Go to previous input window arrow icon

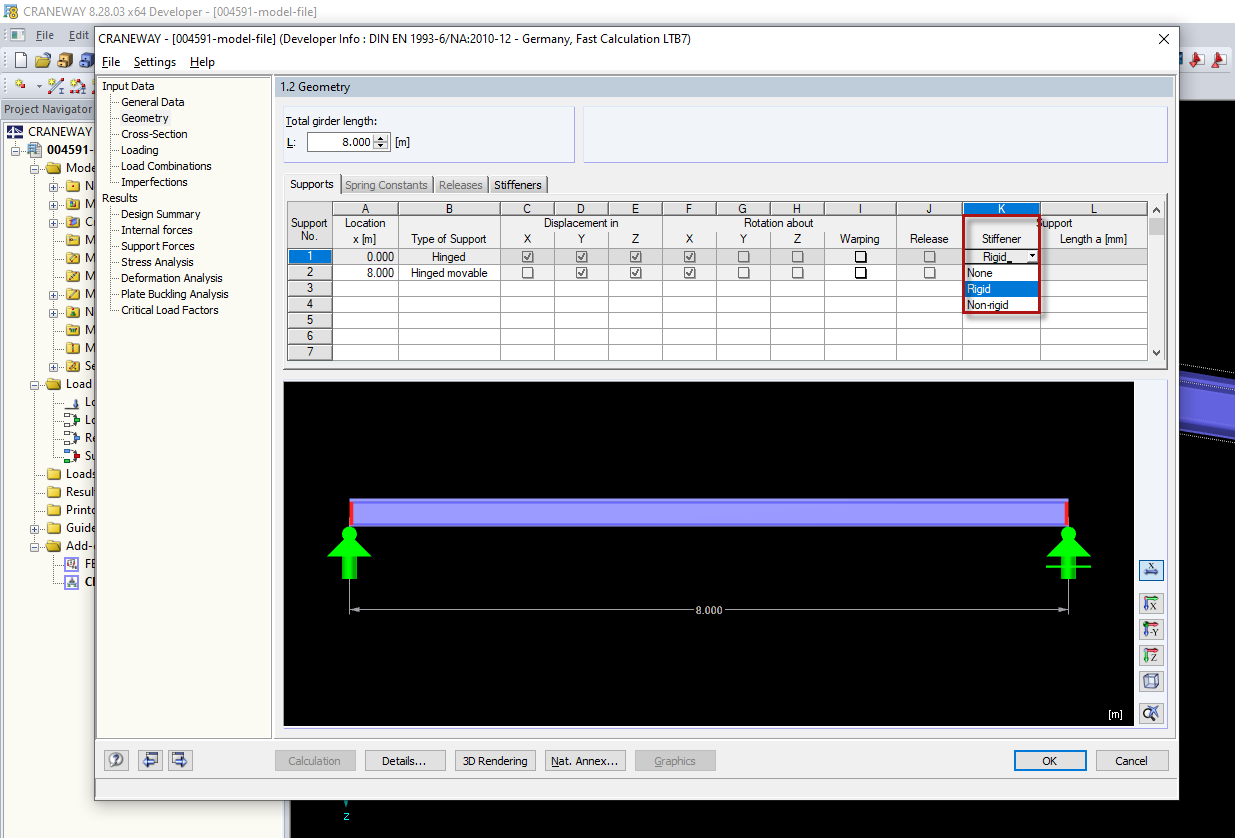(x=150, y=760)
